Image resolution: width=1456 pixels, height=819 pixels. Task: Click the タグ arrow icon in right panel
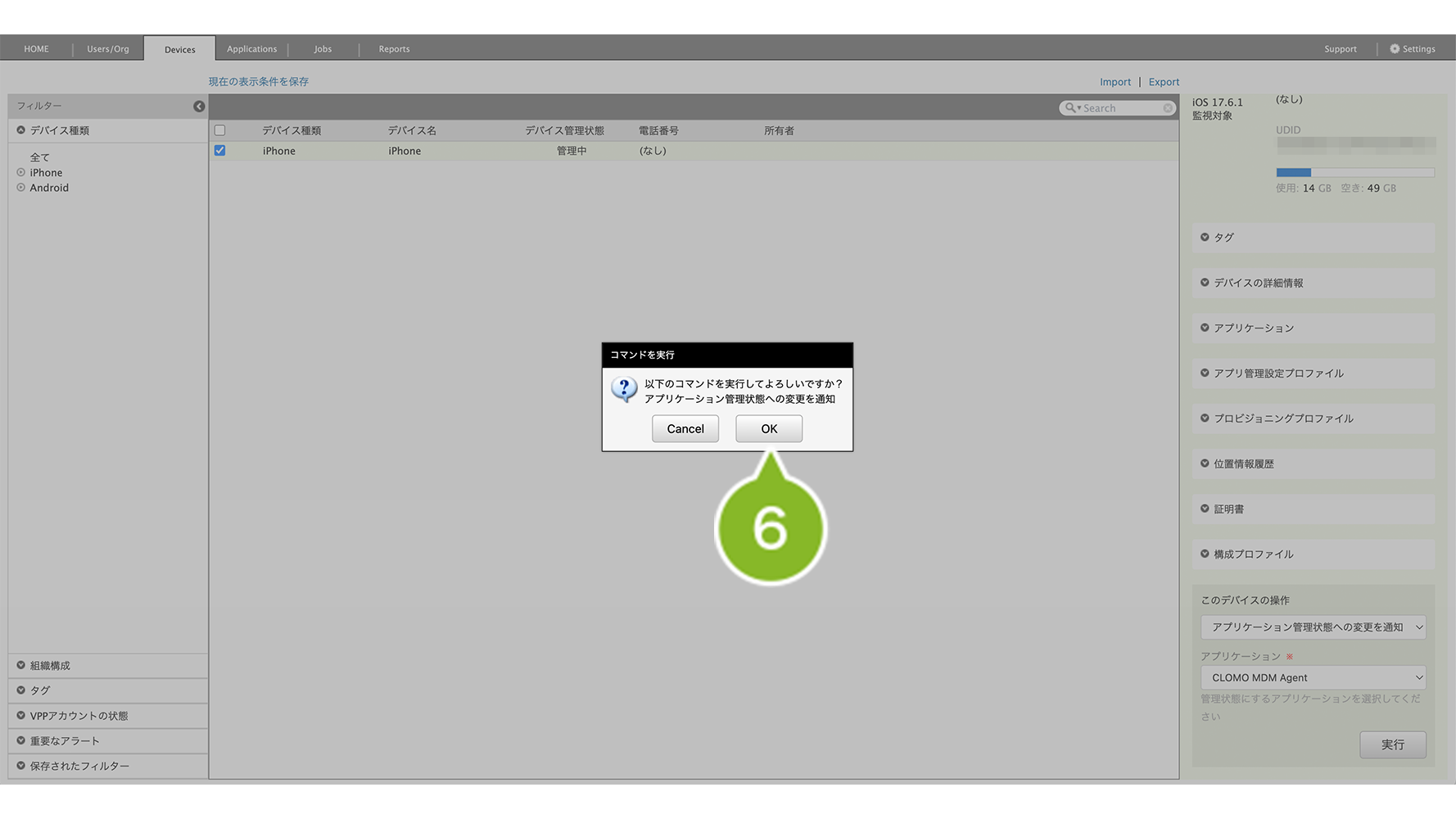point(1205,238)
